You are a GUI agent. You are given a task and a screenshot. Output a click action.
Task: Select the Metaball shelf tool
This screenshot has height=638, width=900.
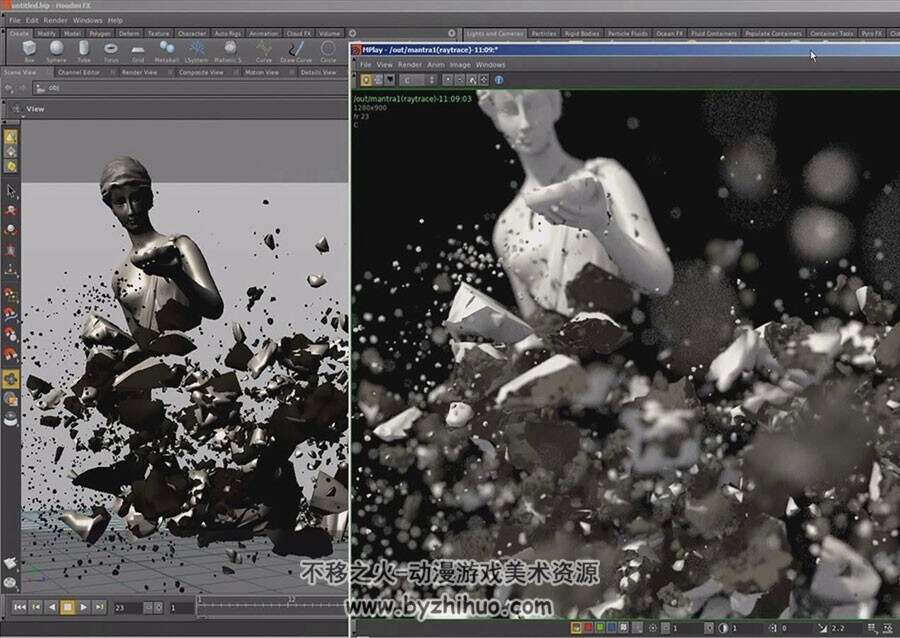167,51
